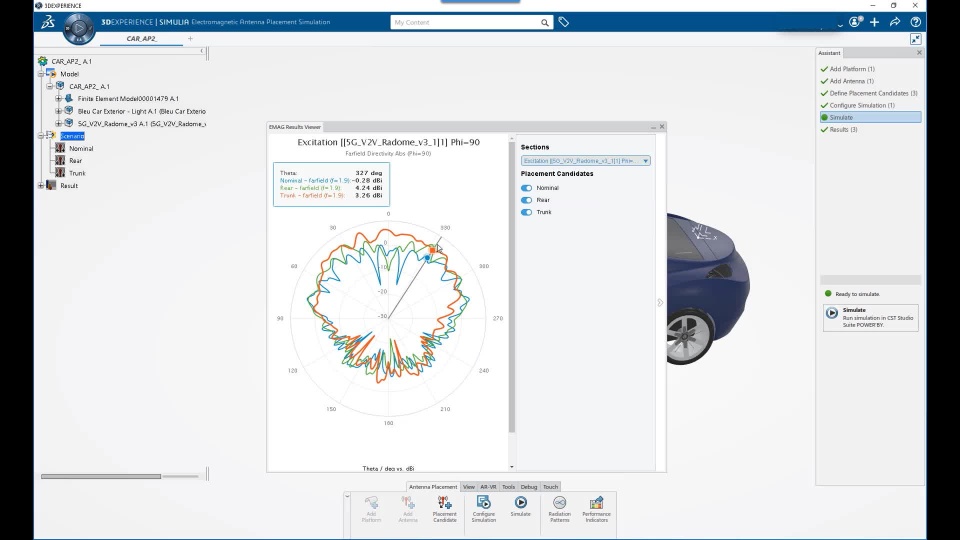Click Configure Simulation (1) assistant step
Viewport: 960px width, 540px height.
pyautogui.click(x=861, y=105)
